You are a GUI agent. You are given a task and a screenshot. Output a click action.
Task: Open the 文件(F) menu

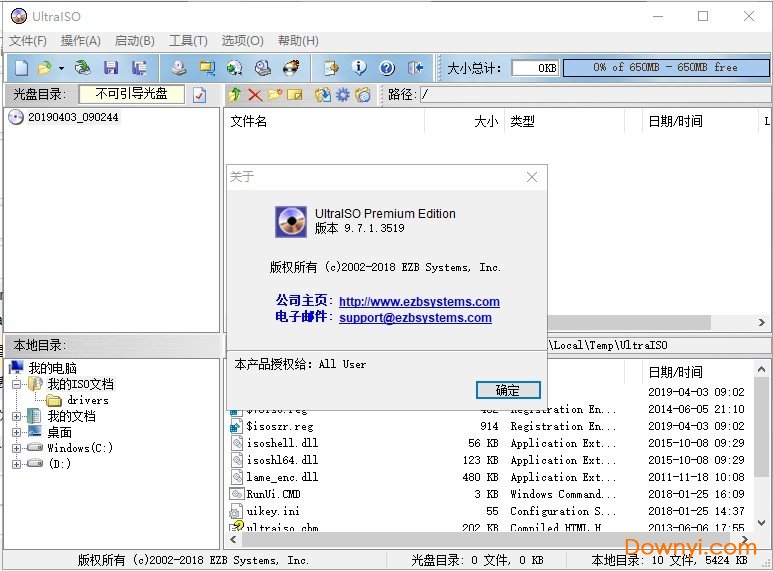pyautogui.click(x=28, y=40)
